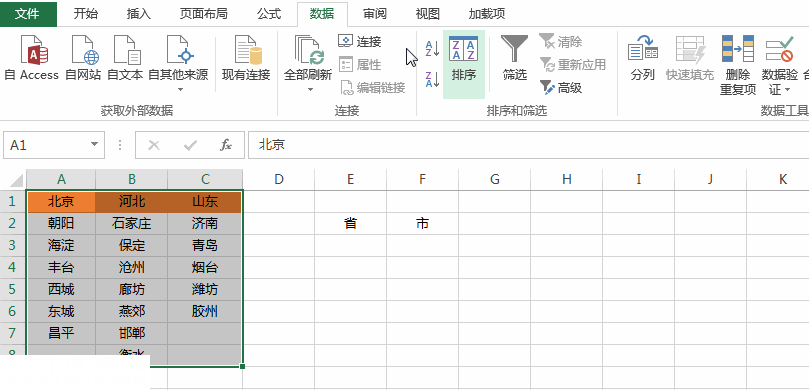Open the 文件 menu tab

[x=28, y=14]
